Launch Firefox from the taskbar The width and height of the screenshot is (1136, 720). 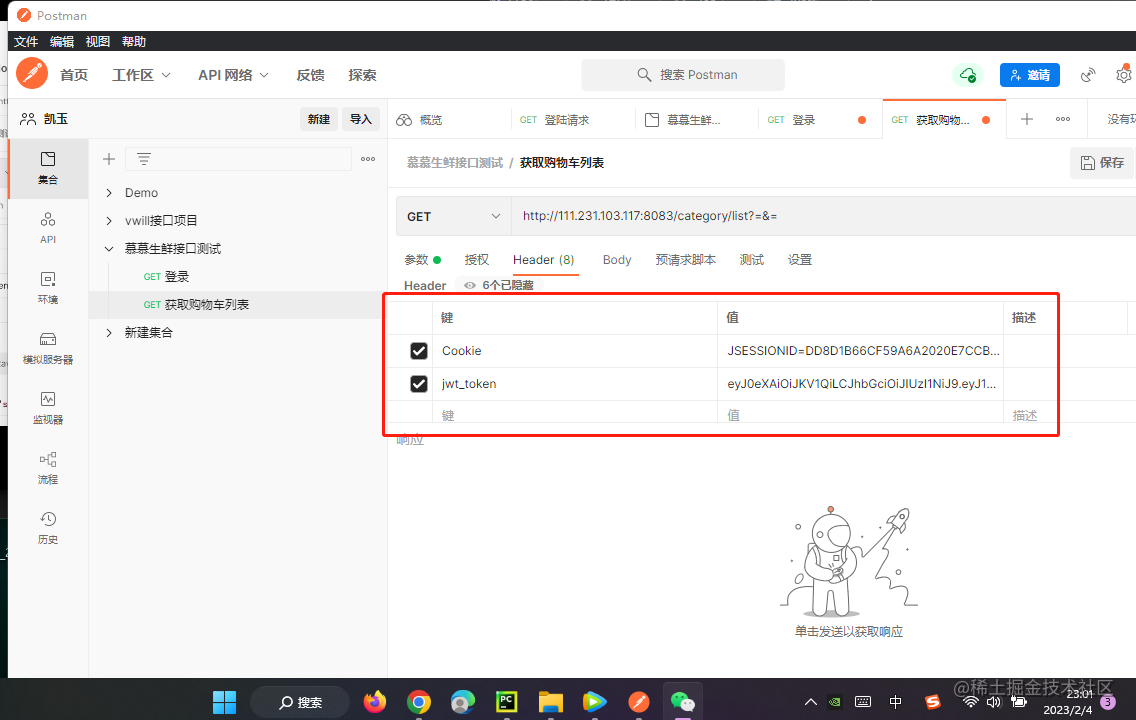click(375, 702)
